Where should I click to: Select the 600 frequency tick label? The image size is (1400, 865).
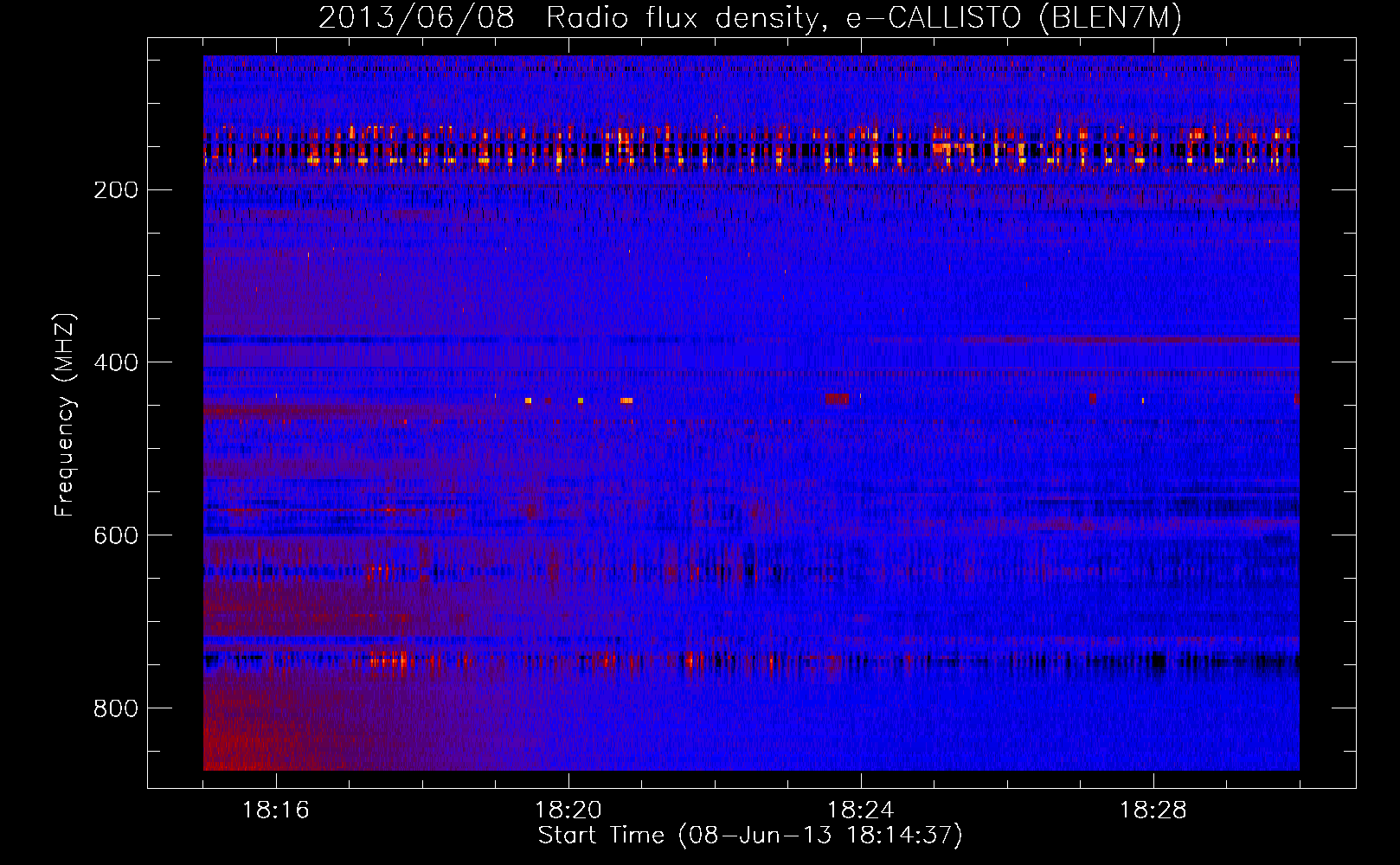tap(116, 535)
